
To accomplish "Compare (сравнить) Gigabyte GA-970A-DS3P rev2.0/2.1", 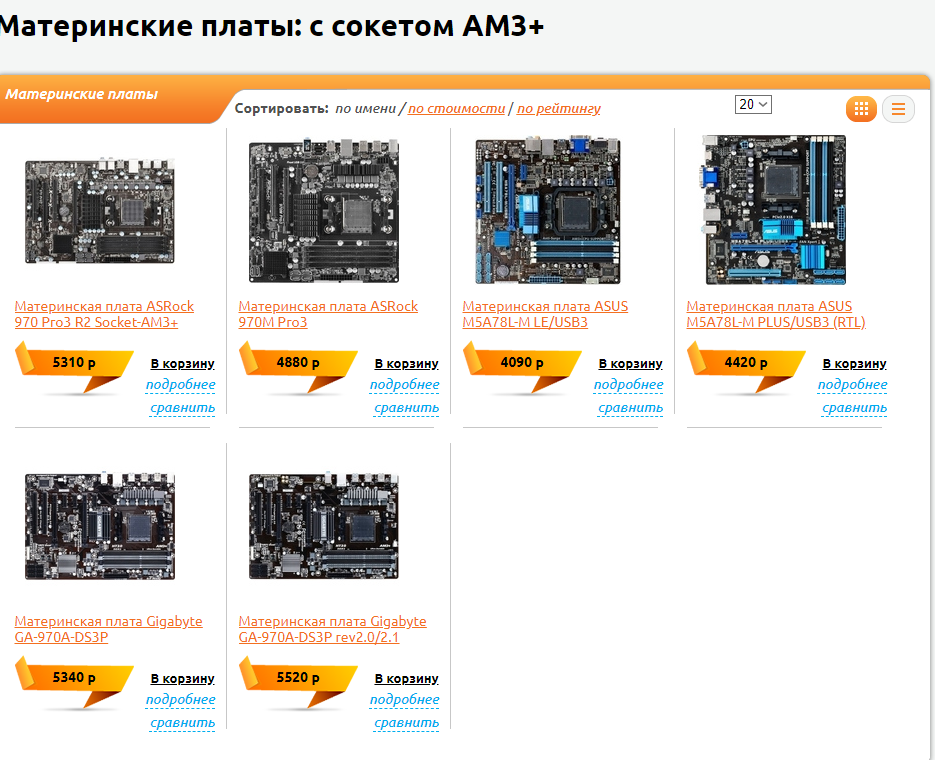I will (x=407, y=723).
